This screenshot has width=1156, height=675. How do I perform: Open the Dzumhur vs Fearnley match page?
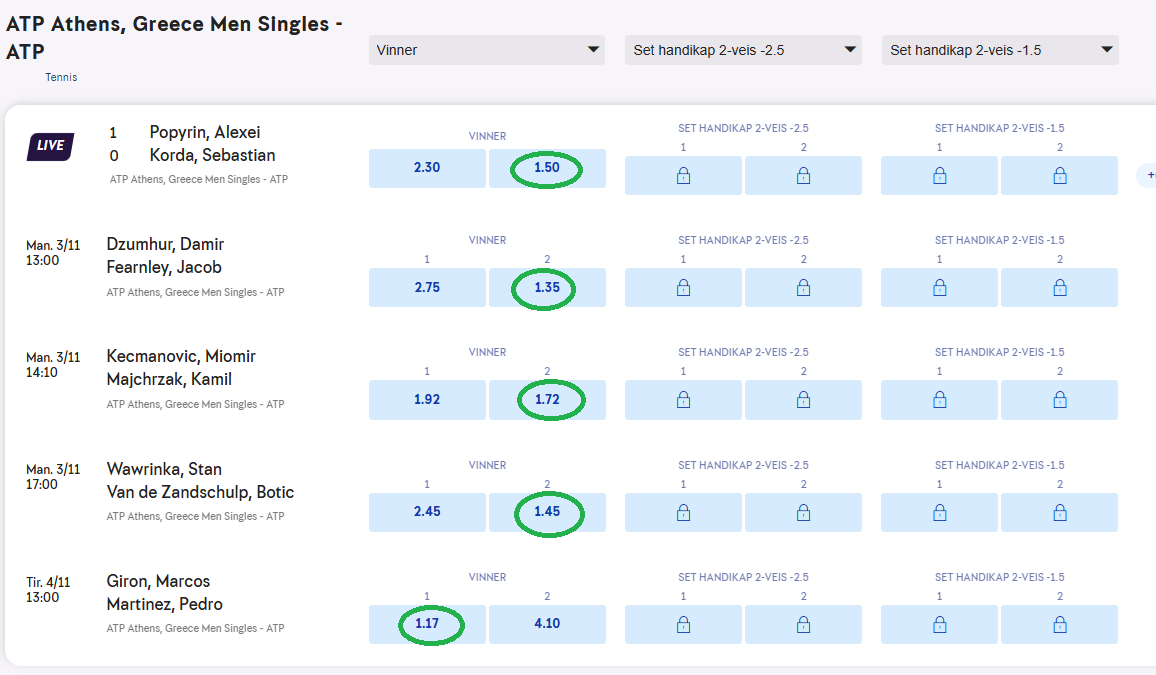click(165, 256)
